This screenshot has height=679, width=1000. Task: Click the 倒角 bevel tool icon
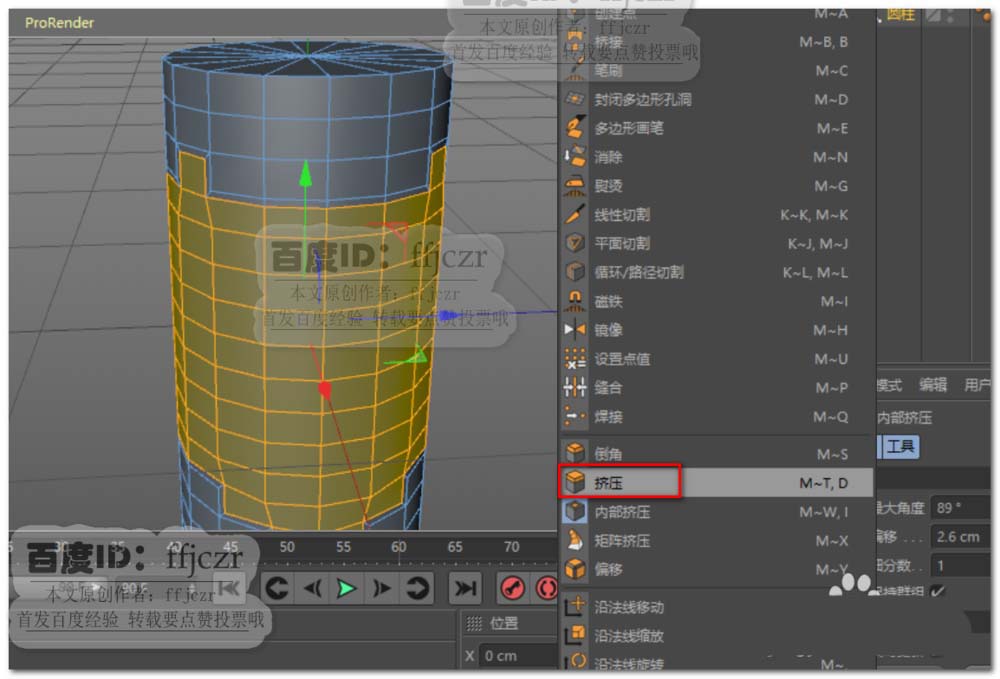click(x=575, y=454)
